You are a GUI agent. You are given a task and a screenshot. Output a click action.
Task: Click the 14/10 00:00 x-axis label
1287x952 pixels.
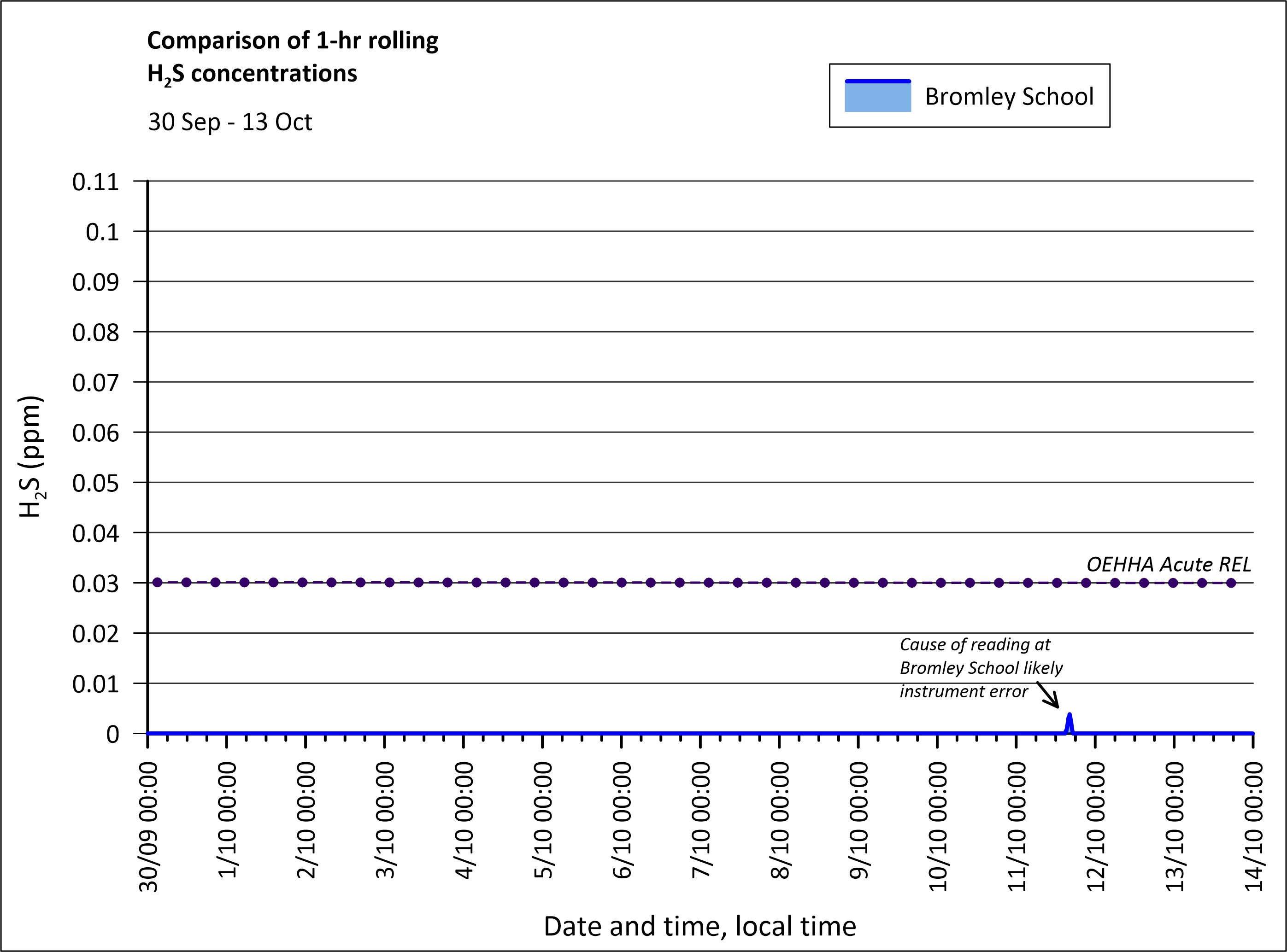coord(1254,826)
